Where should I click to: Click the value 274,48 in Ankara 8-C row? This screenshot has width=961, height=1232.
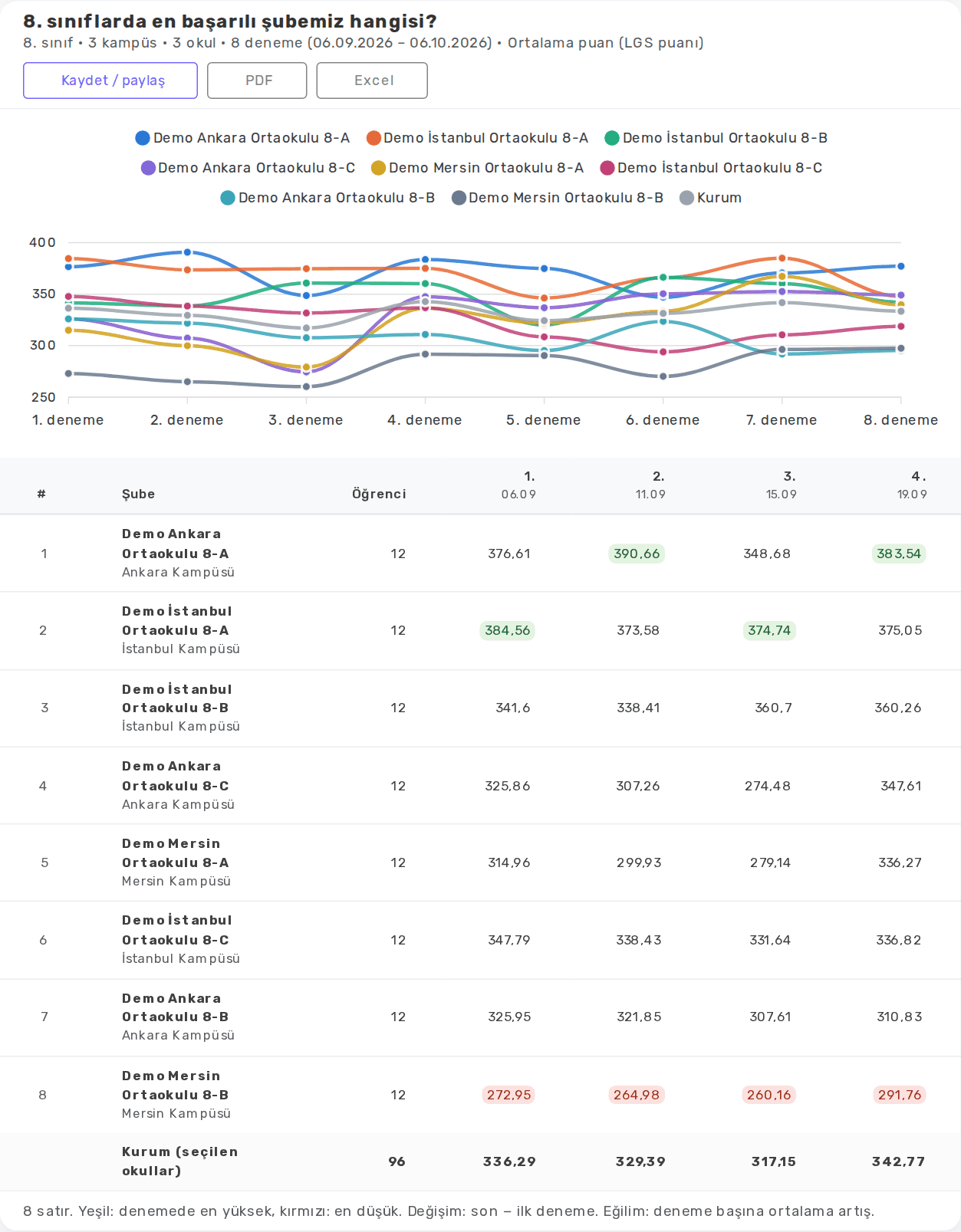[x=768, y=786]
